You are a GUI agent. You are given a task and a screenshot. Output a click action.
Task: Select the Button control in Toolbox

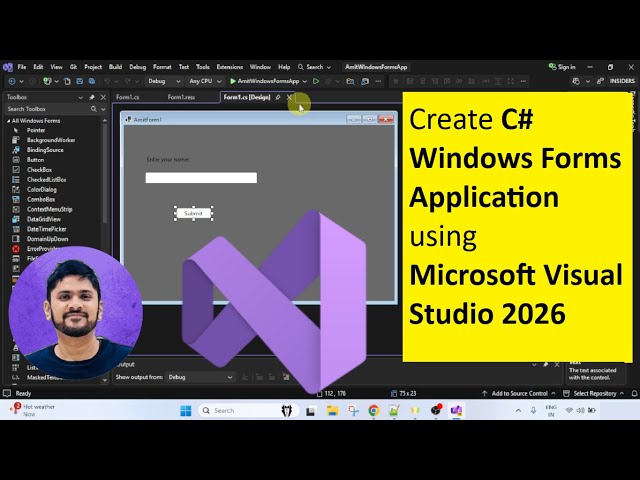click(x=36, y=160)
